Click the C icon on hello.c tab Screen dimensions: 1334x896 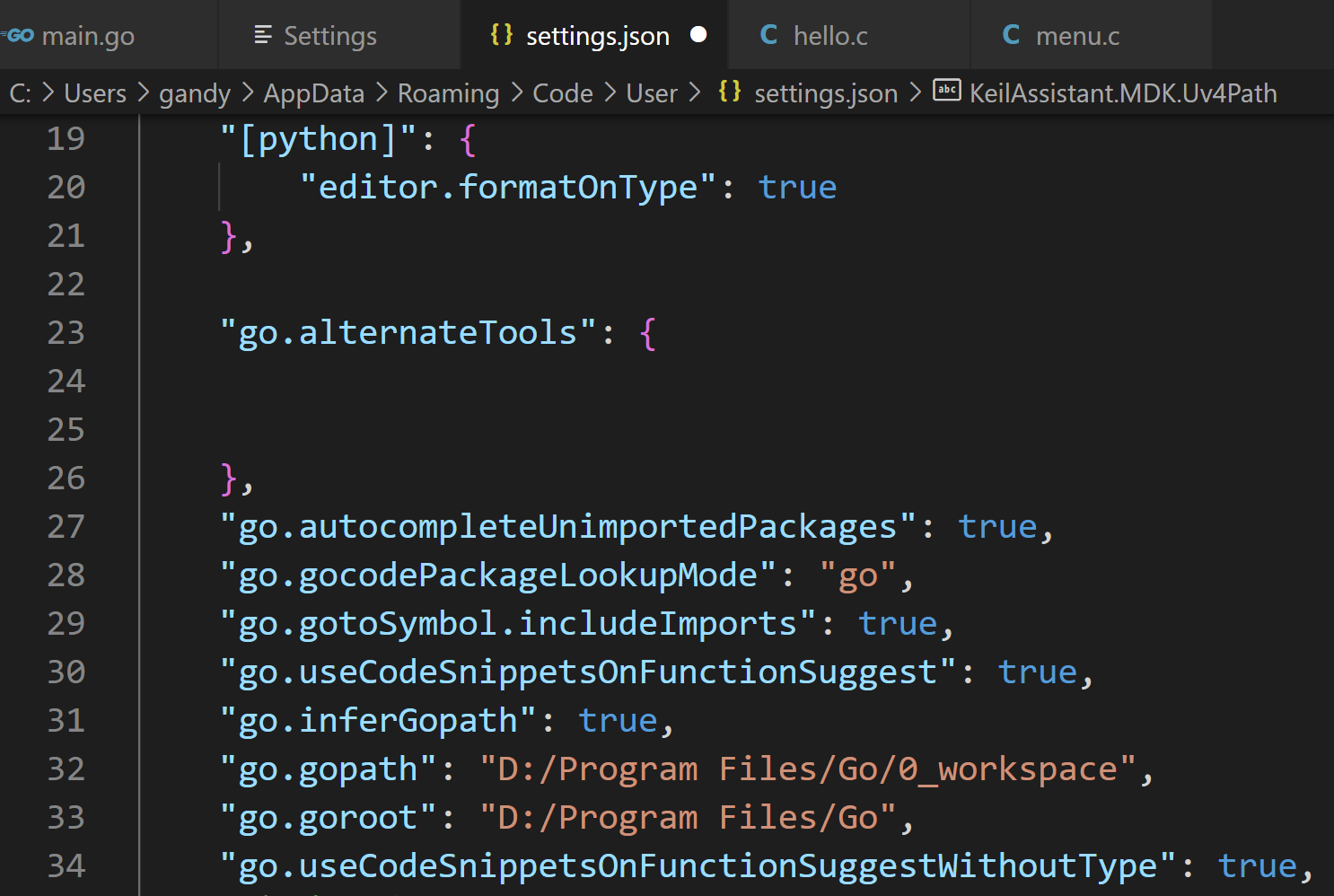pos(768,35)
